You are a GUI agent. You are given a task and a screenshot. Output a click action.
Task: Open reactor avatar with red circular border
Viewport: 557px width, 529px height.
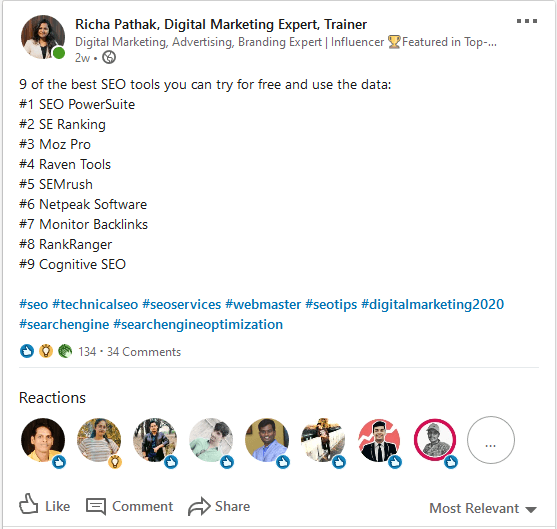pyautogui.click(x=435, y=440)
